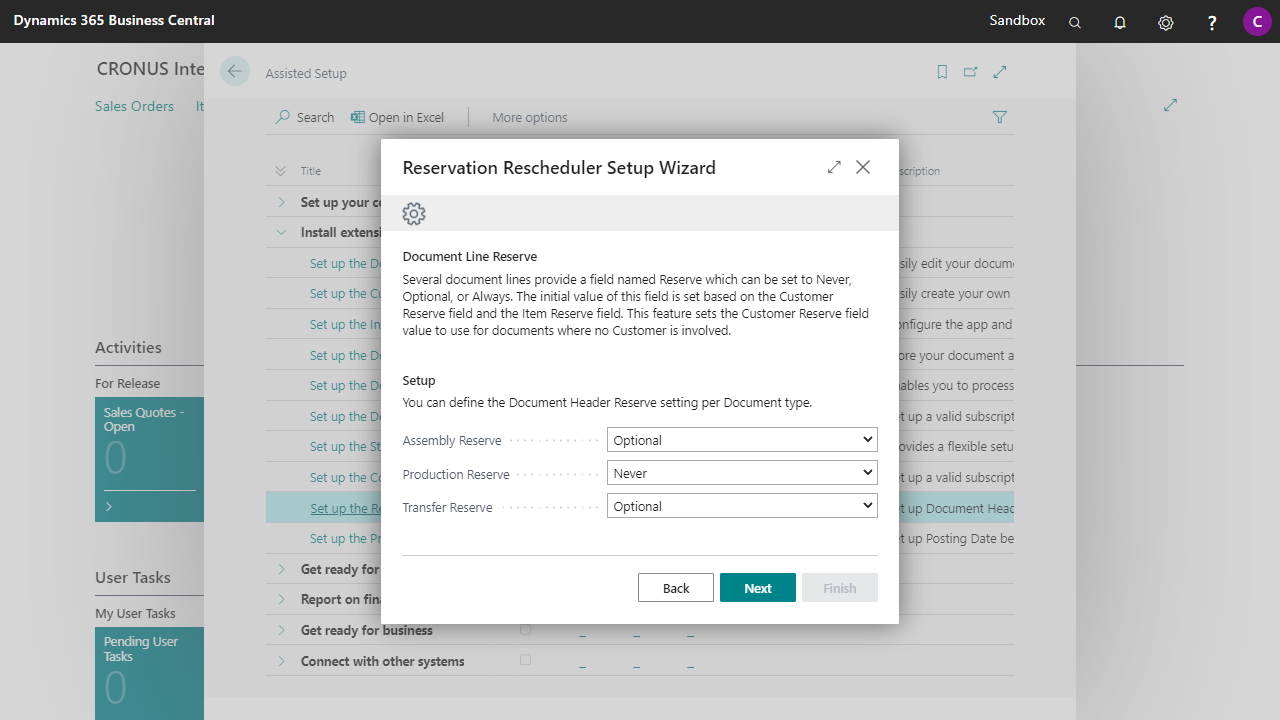The width and height of the screenshot is (1280, 720).
Task: Open the settings gear in top bar
Action: (1165, 22)
